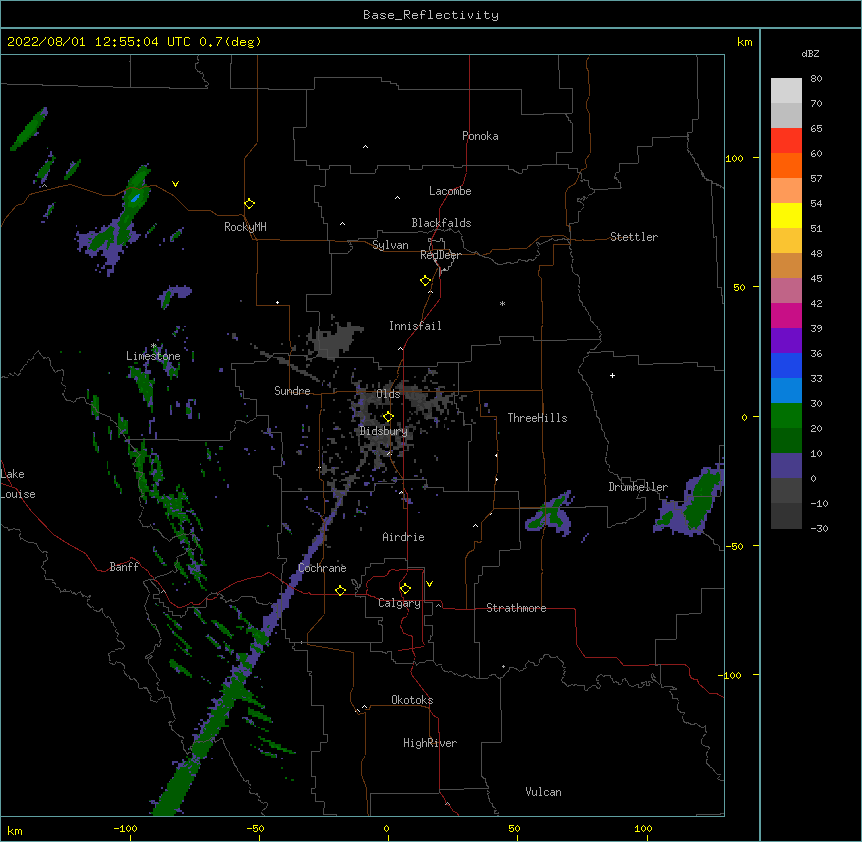
Task: Click the Innisfail city label
Action: pos(415,326)
